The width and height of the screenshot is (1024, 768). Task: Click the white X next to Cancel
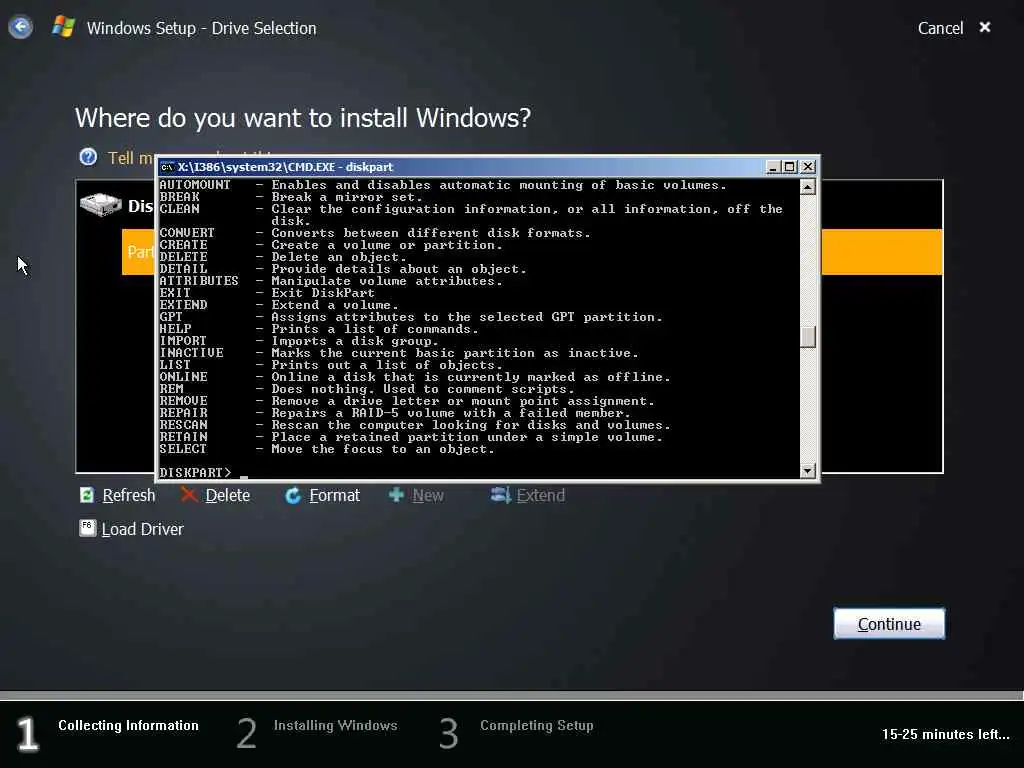(985, 27)
